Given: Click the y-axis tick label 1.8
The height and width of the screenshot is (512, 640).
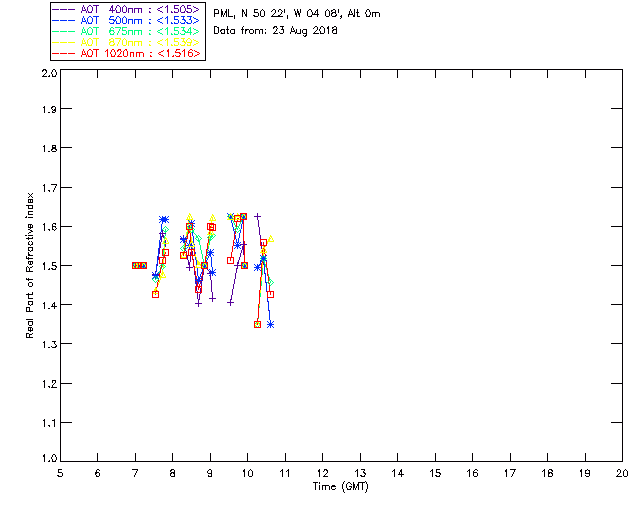Looking at the screenshot, I should pos(49,148).
